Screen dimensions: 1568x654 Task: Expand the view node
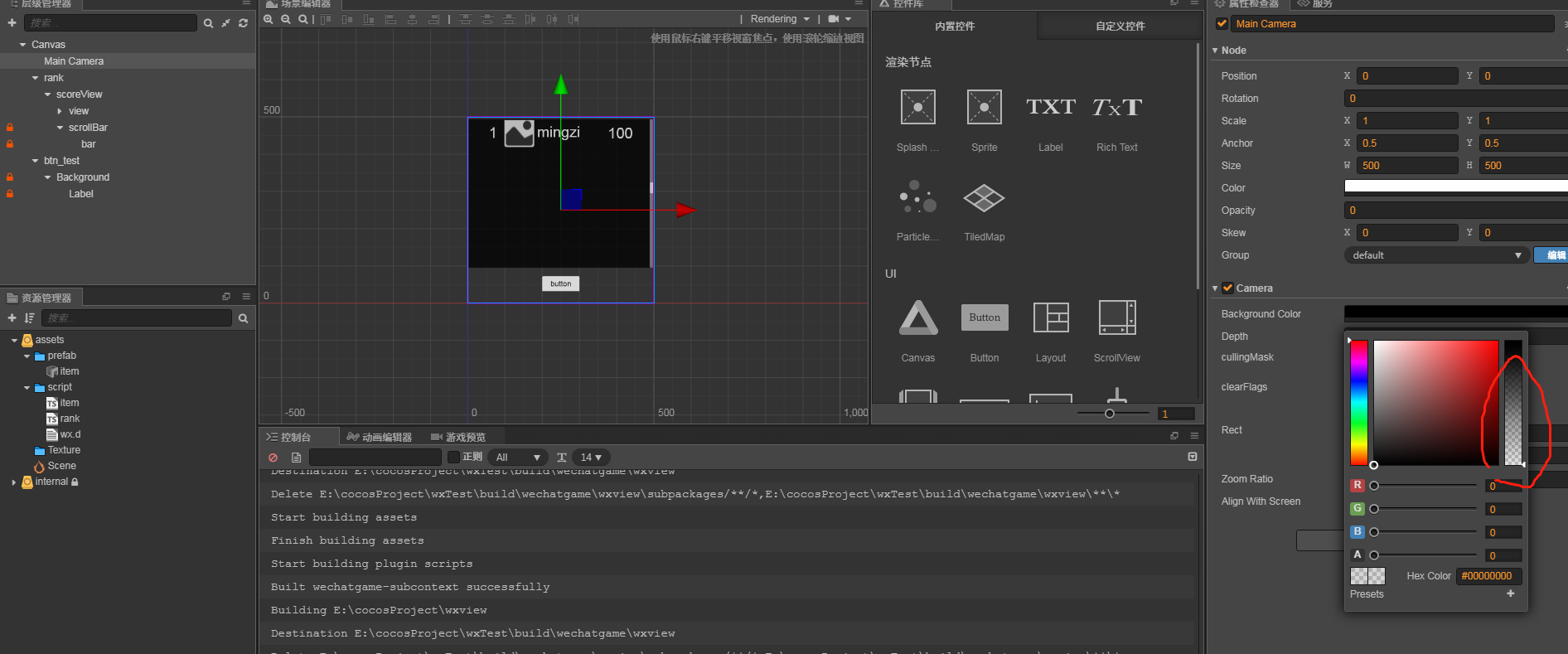click(x=60, y=111)
